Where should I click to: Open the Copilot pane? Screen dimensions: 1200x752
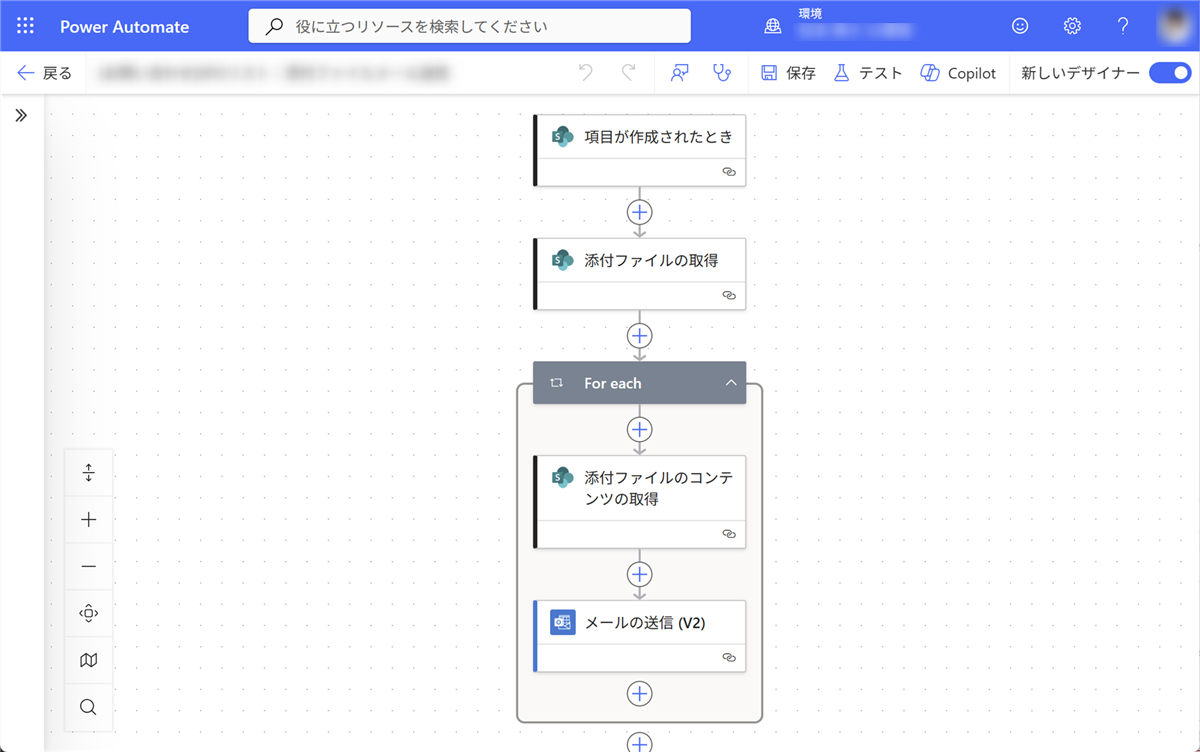[958, 73]
